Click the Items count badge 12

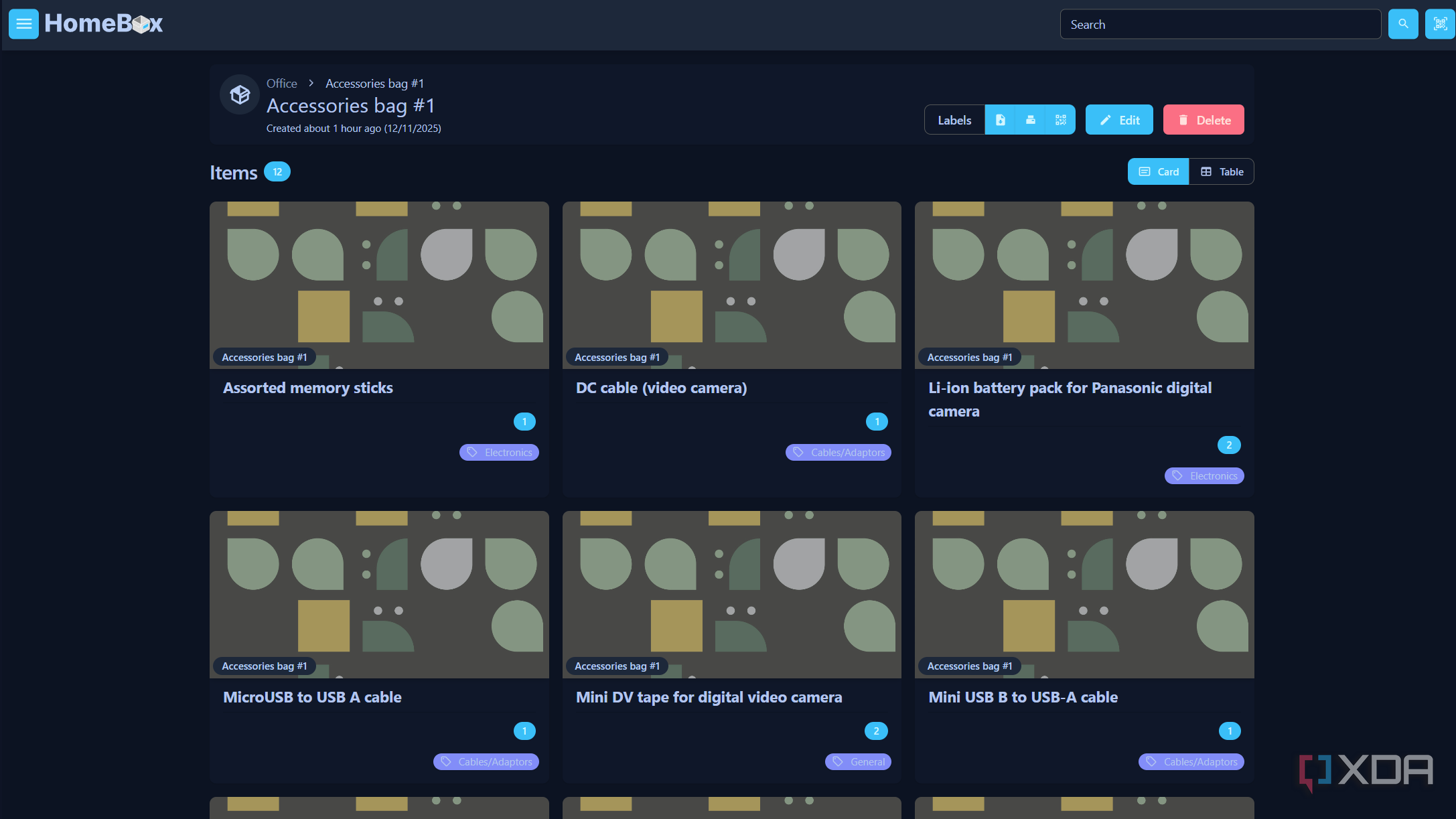277,172
